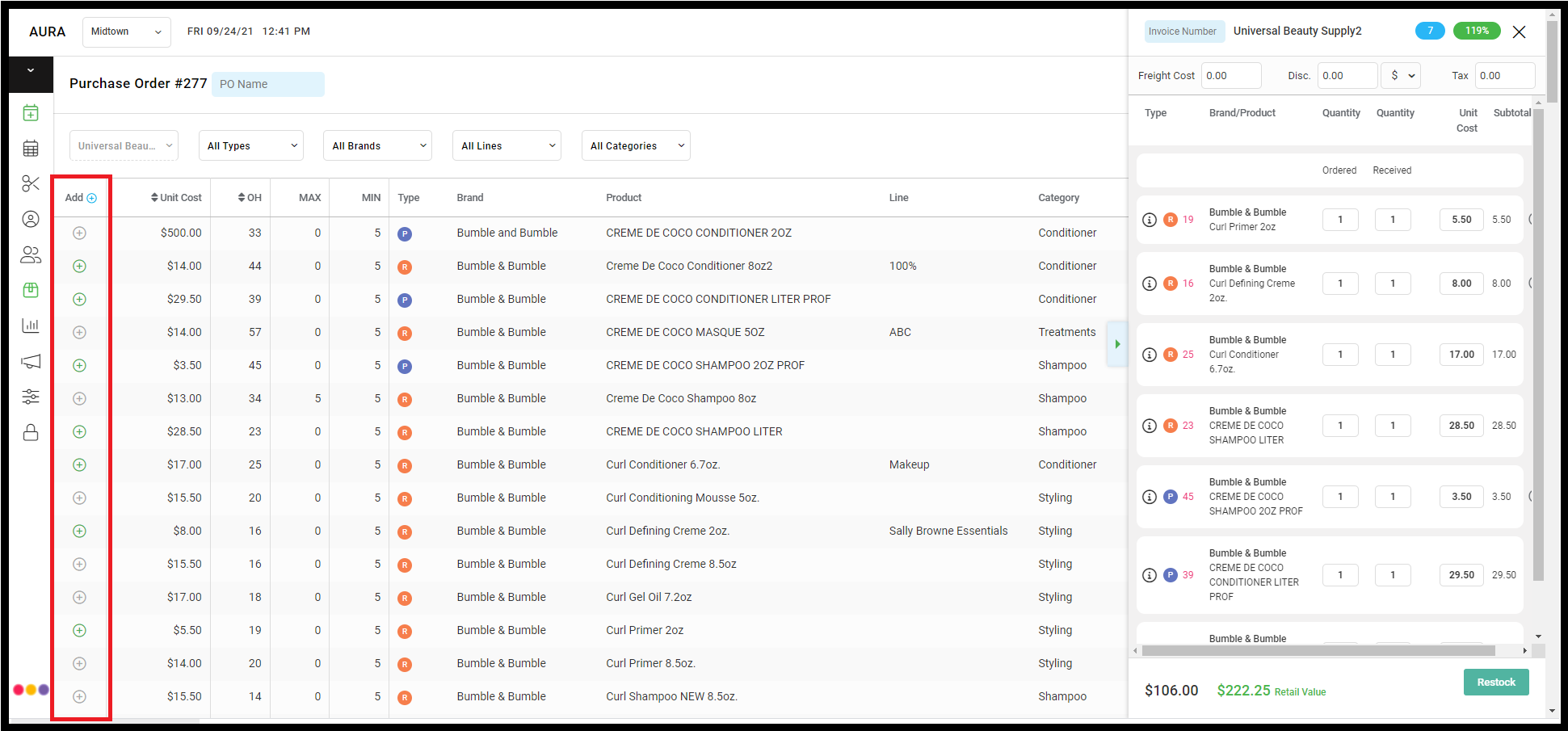Click the Disc. amount input field
Screen dimensions: 1568x731
[1347, 75]
